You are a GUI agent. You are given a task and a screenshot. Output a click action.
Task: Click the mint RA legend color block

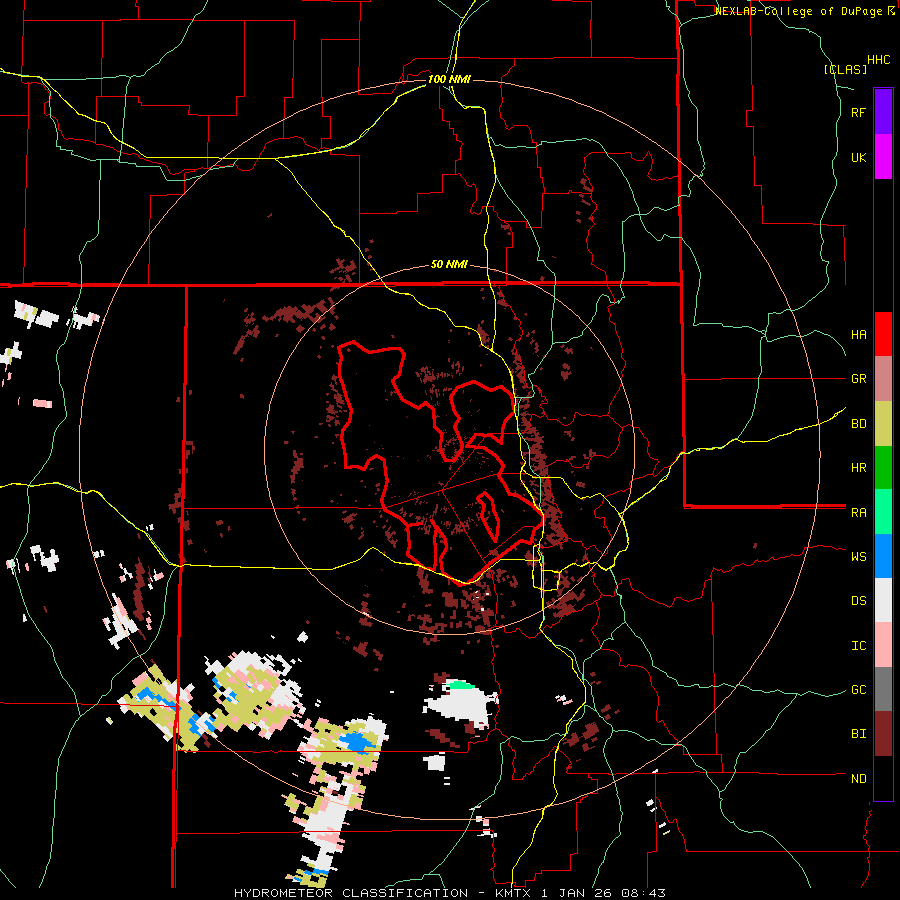tap(883, 512)
